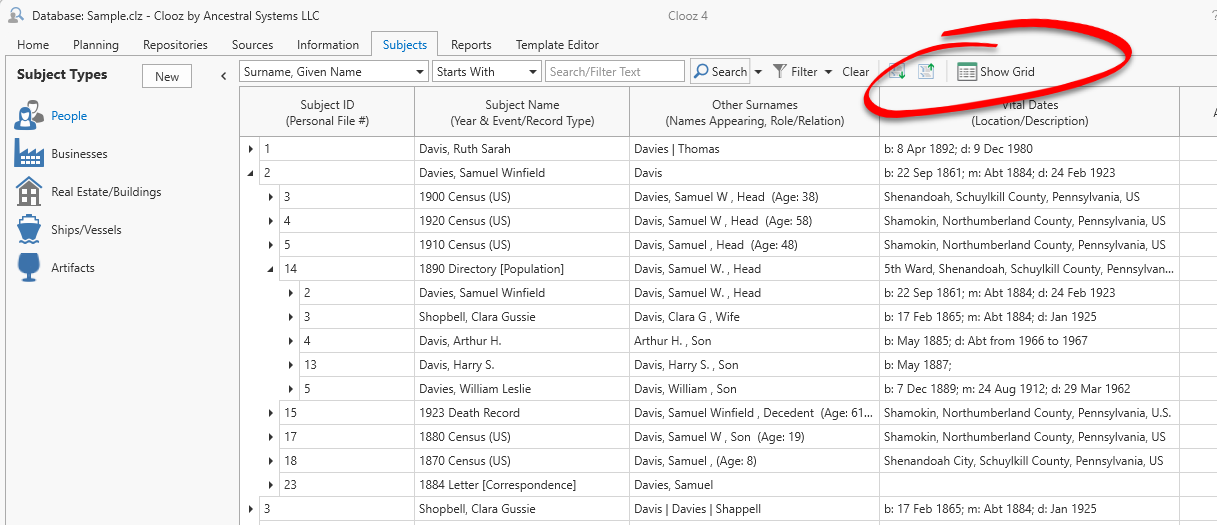Open Real Estate/Buildings subject type
This screenshot has height=525, width=1217.
[105, 192]
